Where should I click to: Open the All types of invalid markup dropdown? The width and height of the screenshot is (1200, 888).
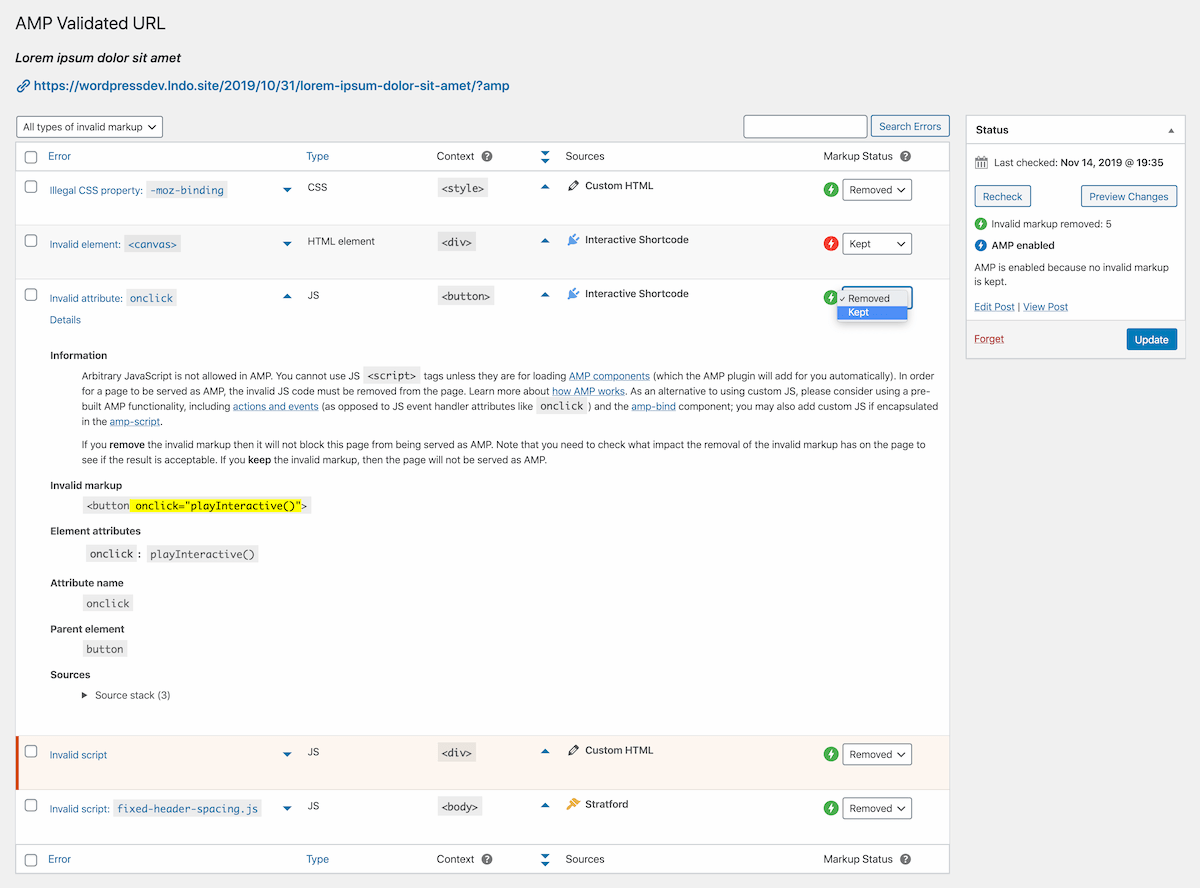[90, 127]
